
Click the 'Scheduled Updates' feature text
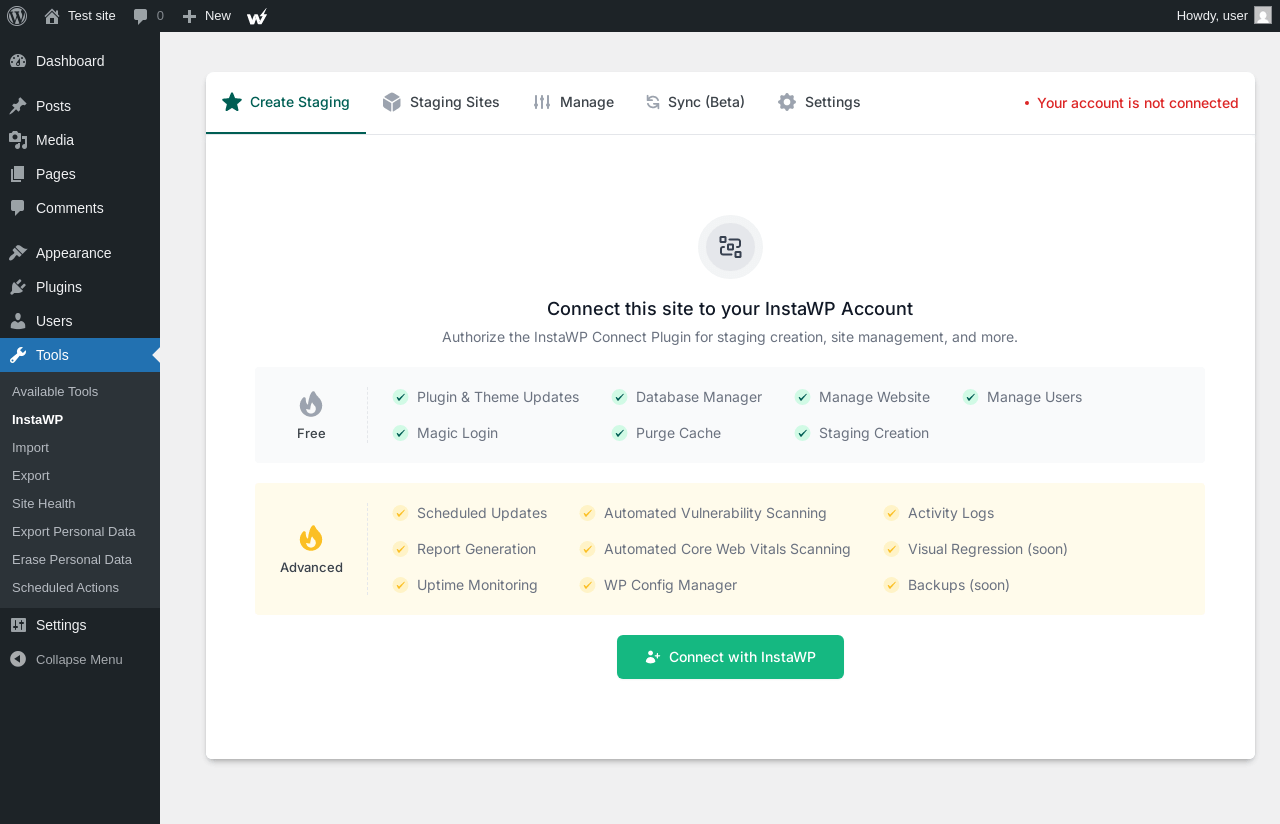pos(482,513)
